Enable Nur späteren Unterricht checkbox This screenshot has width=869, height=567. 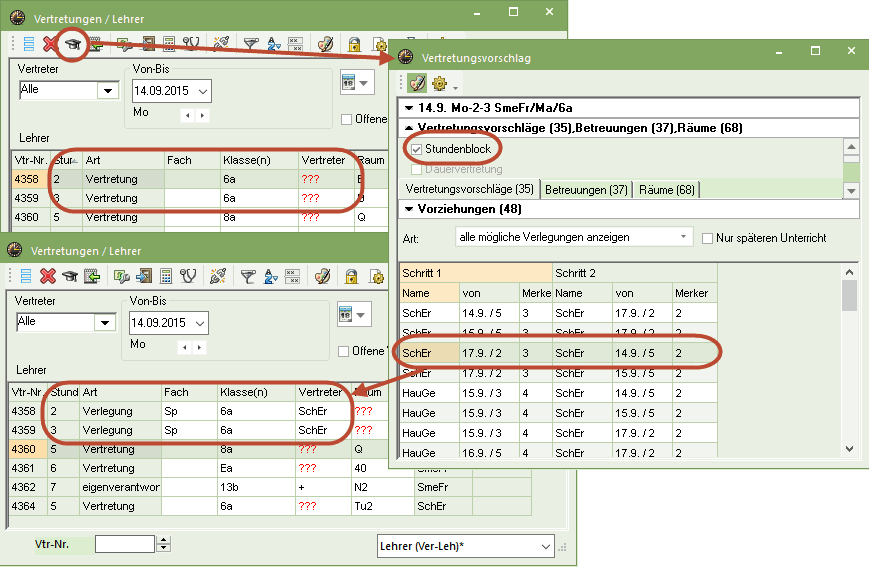707,238
